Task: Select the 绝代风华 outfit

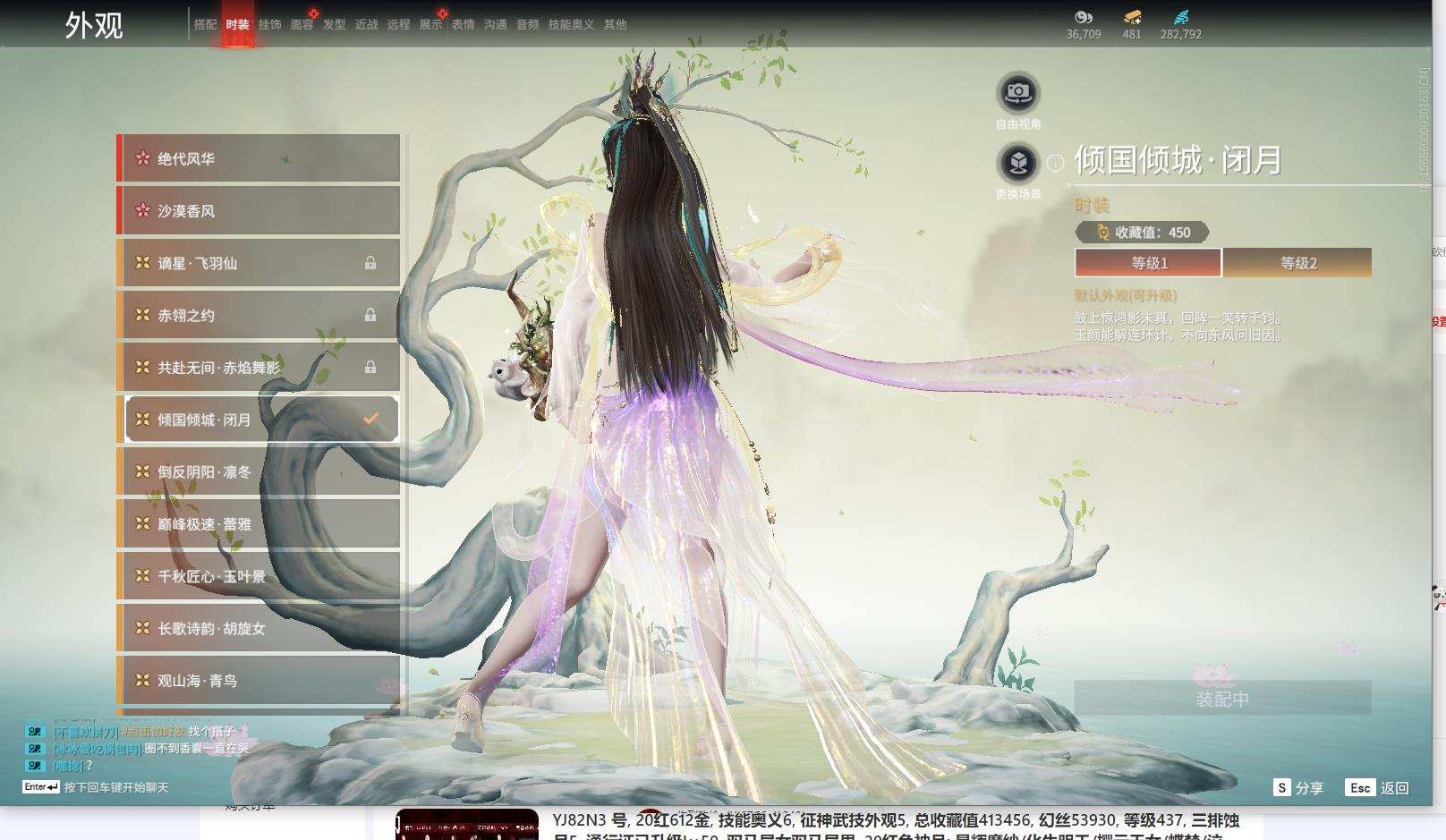Action: pyautogui.click(x=259, y=158)
